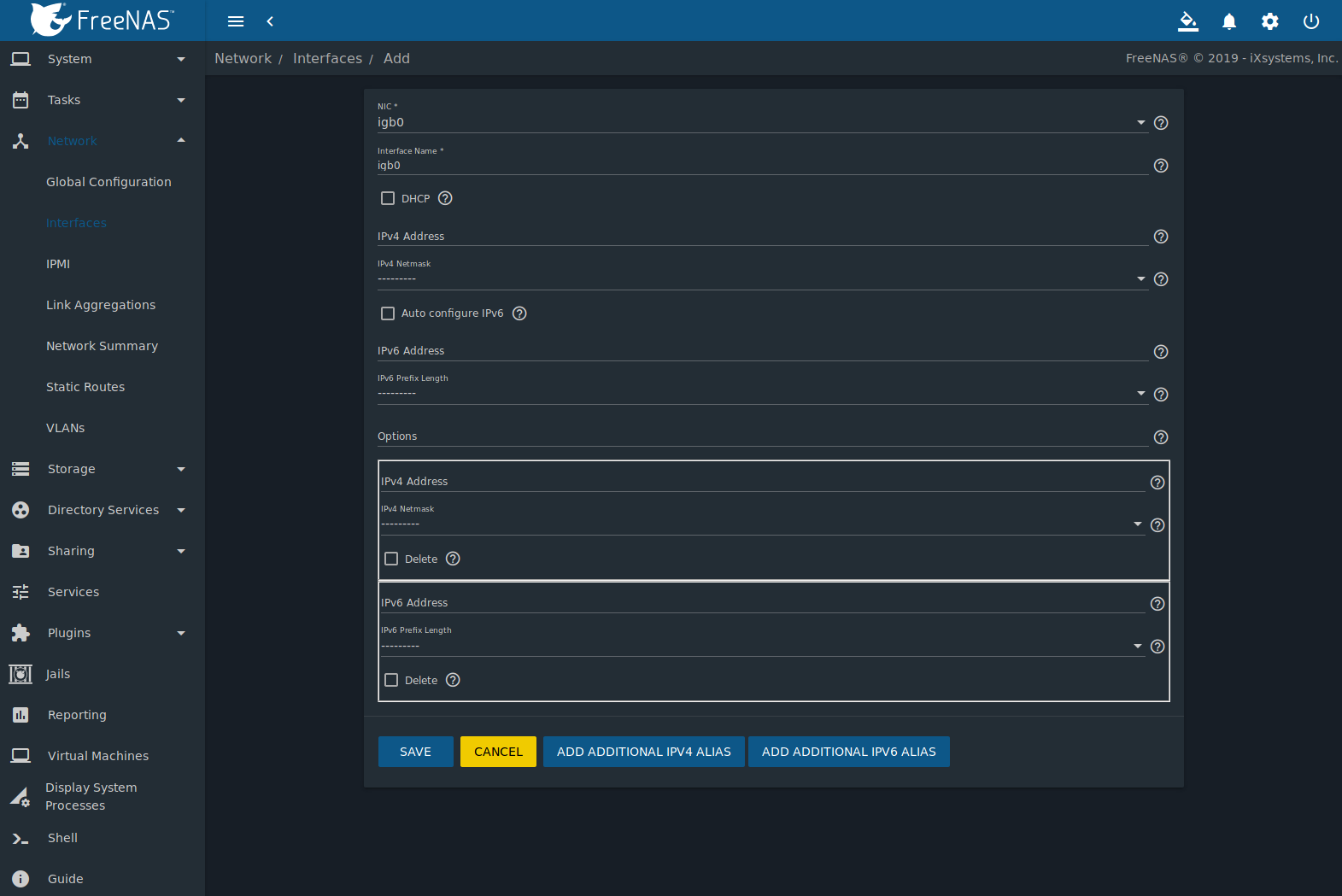The height and width of the screenshot is (896, 1342).
Task: Show help beside IPv4 alias Delete
Action: point(454,559)
